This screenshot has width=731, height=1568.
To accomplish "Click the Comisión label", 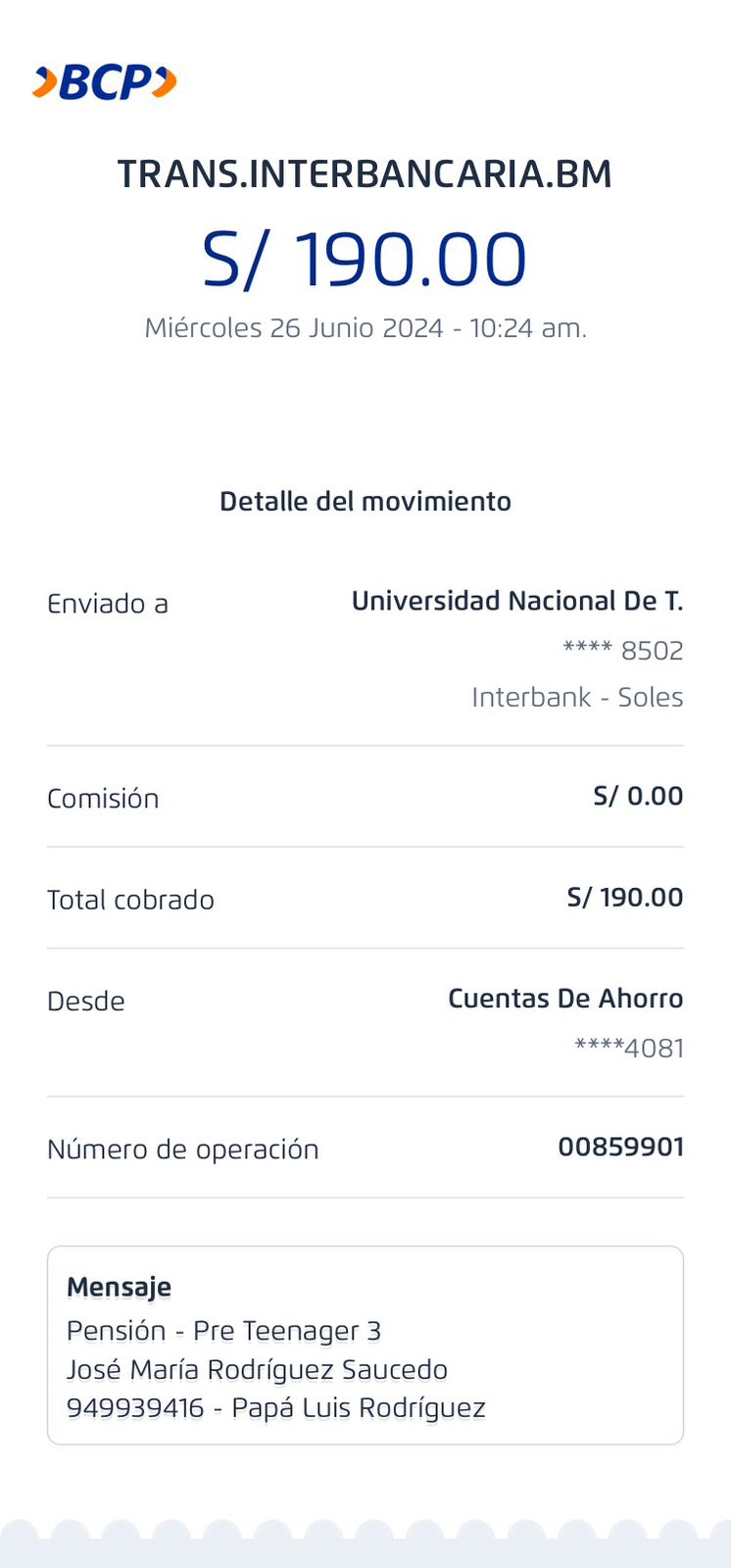I will pyautogui.click(x=103, y=799).
